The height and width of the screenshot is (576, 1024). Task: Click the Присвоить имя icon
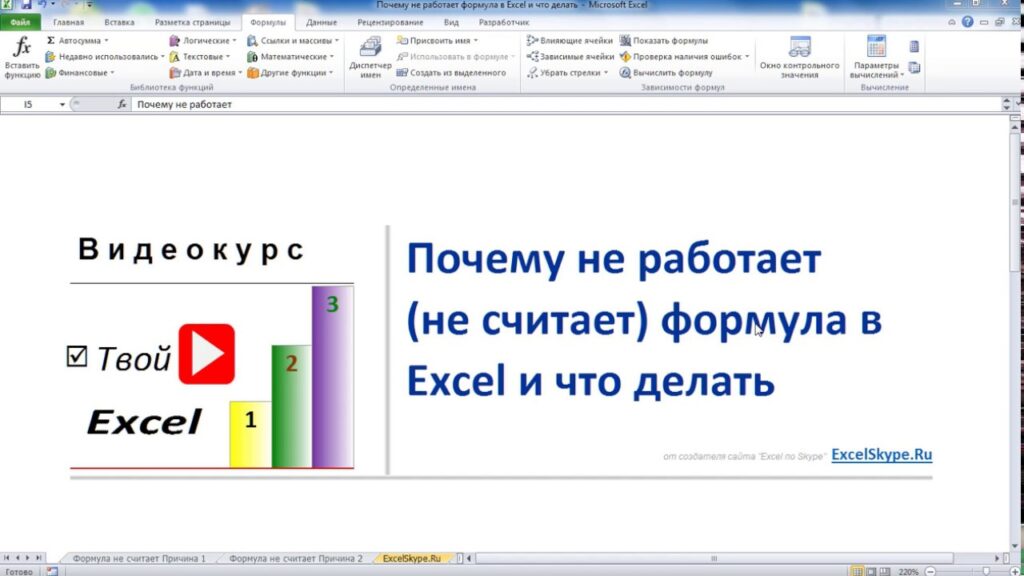pos(402,40)
